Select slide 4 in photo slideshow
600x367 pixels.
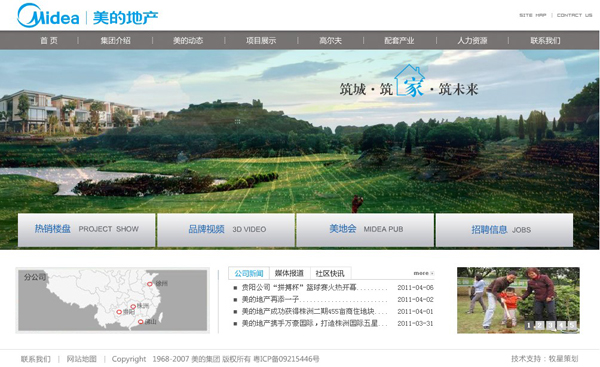tap(561, 325)
